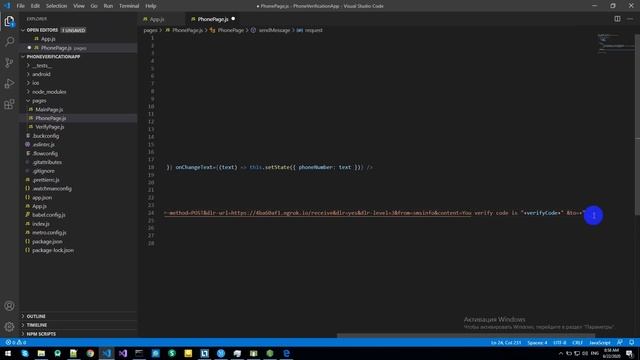The height and width of the screenshot is (360, 640).
Task: Change the Spaces: 4 indentation setting
Action: pyautogui.click(x=537, y=342)
